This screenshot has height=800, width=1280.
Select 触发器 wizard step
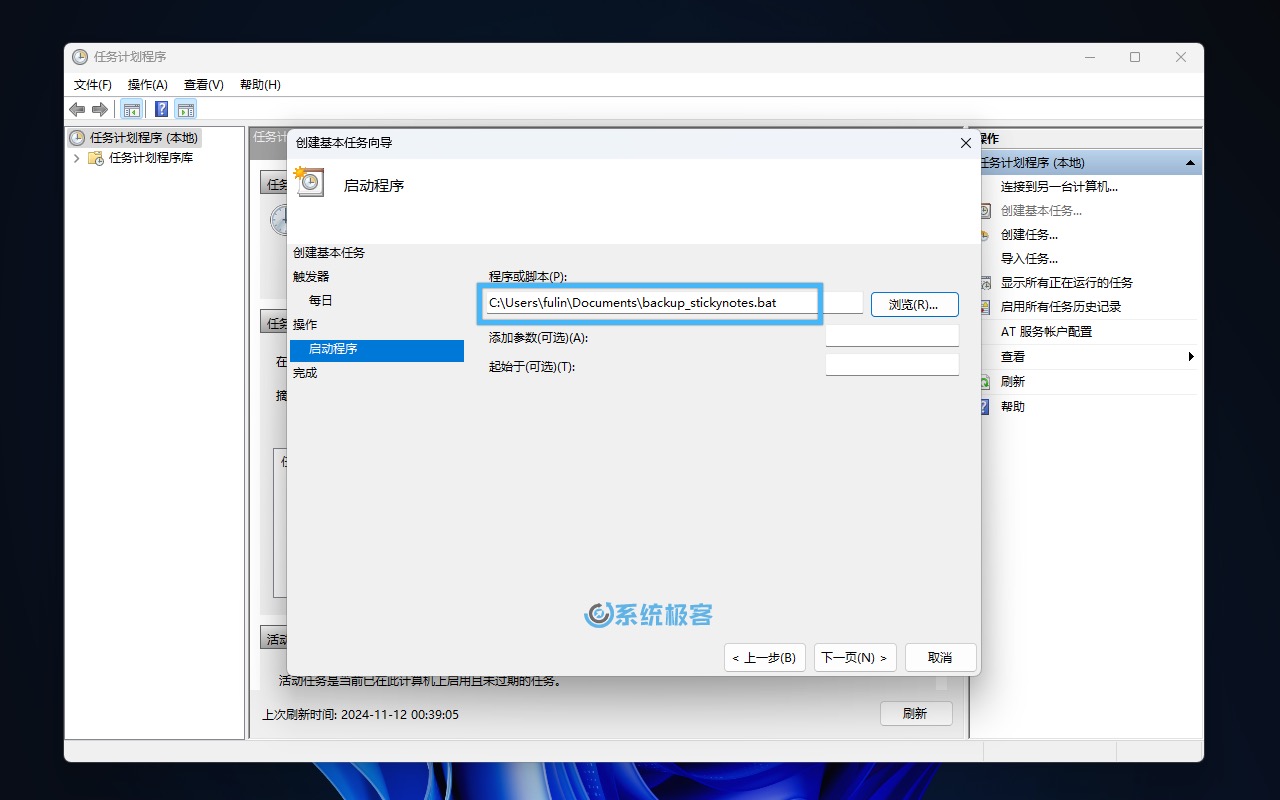[311, 276]
